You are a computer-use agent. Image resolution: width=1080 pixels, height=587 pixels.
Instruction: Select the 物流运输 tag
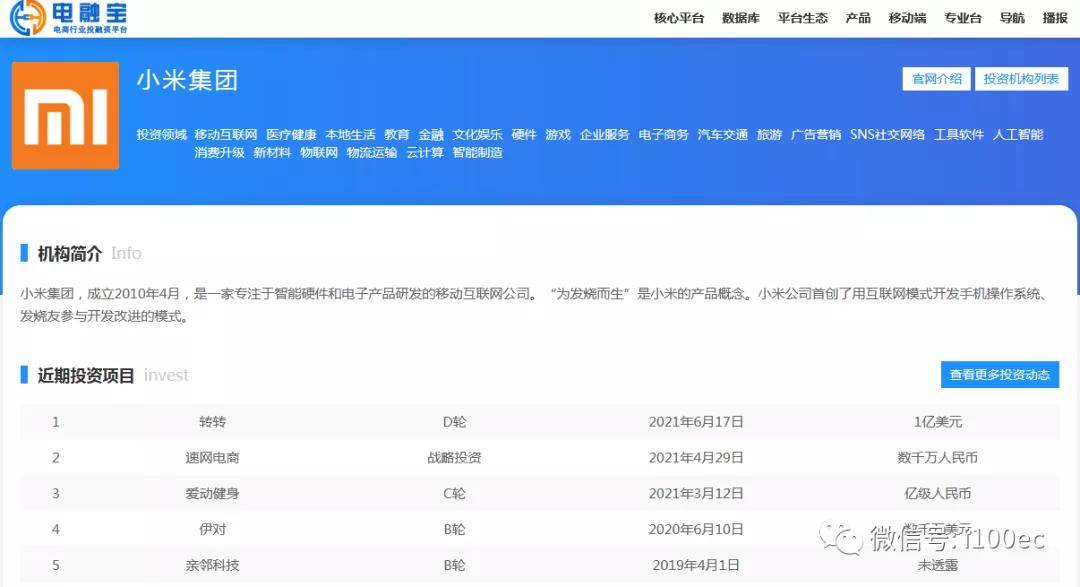(372, 152)
